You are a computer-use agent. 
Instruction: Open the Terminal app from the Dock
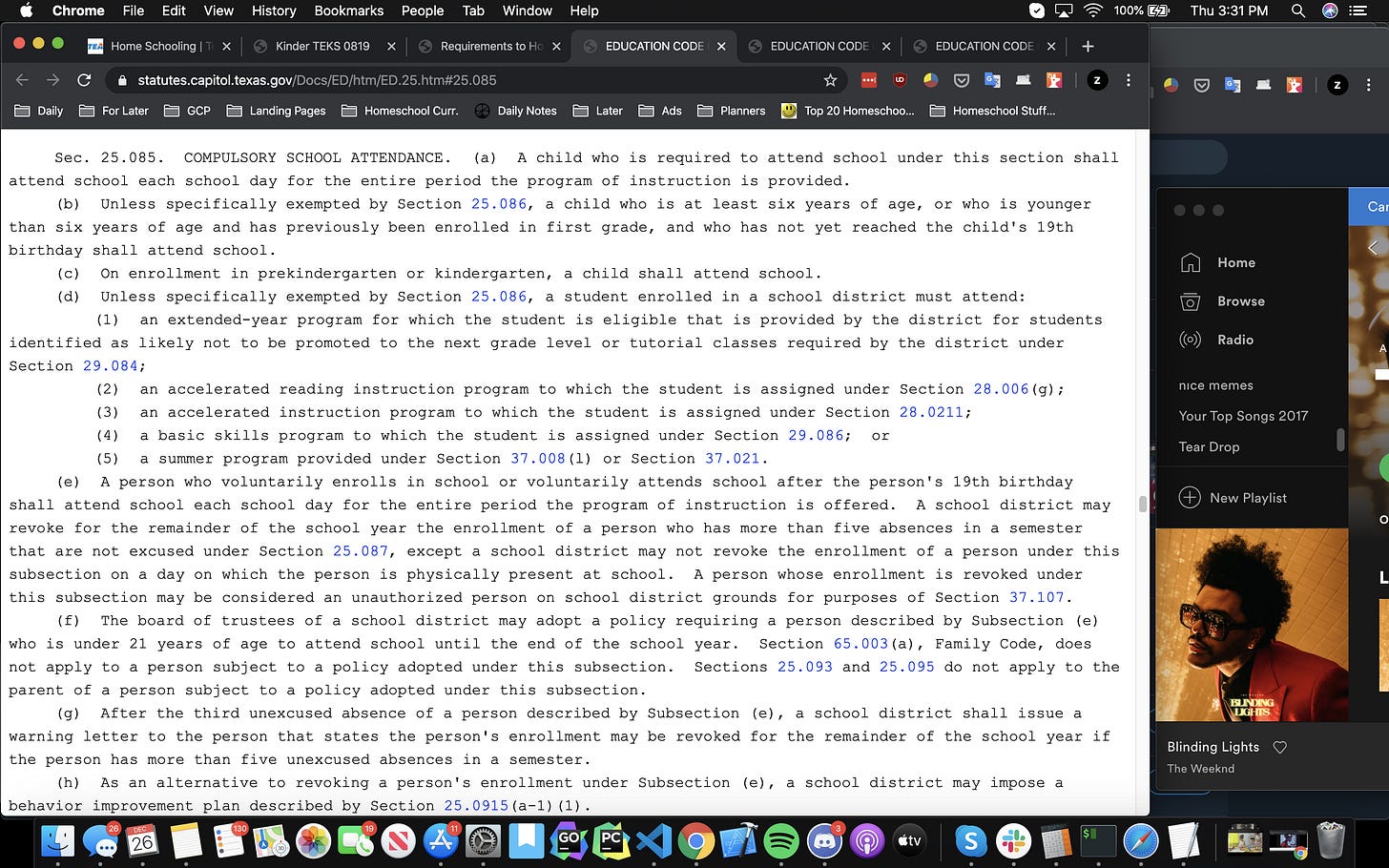click(x=1099, y=841)
